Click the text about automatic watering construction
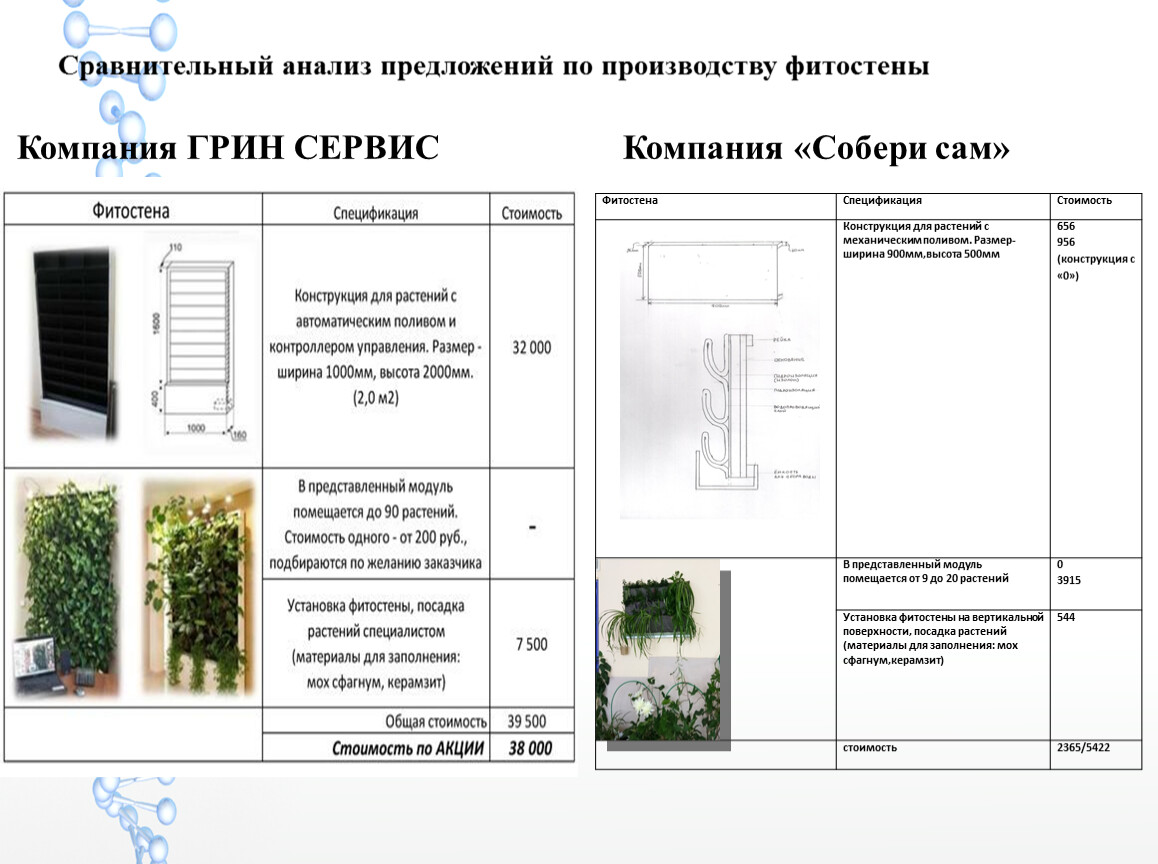Viewport: 1158px width, 864px height. click(375, 346)
